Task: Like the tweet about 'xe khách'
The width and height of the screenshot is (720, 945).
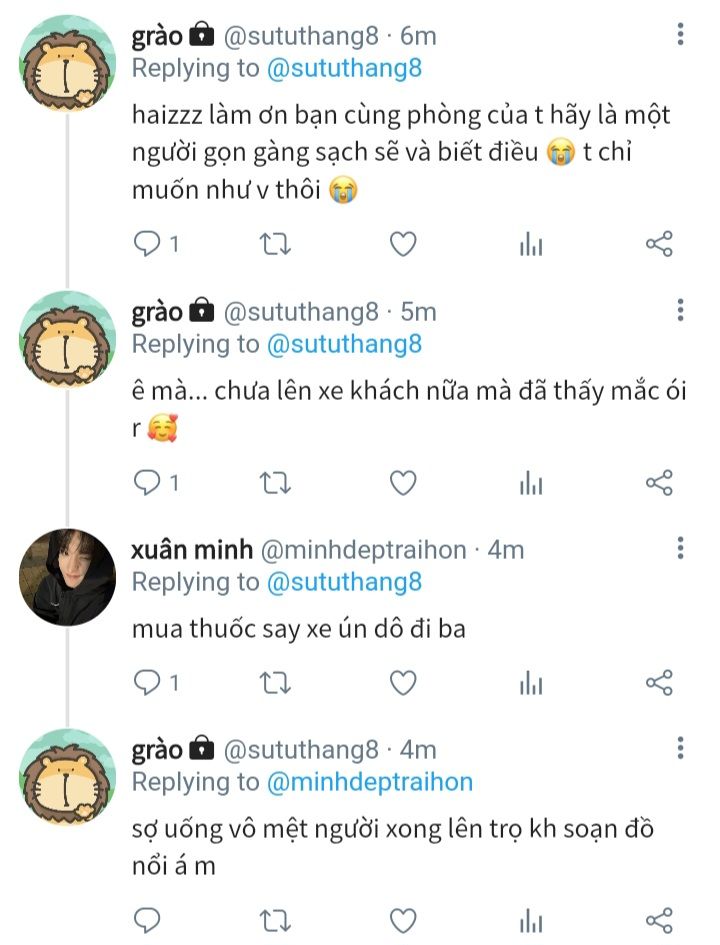Action: 403,483
